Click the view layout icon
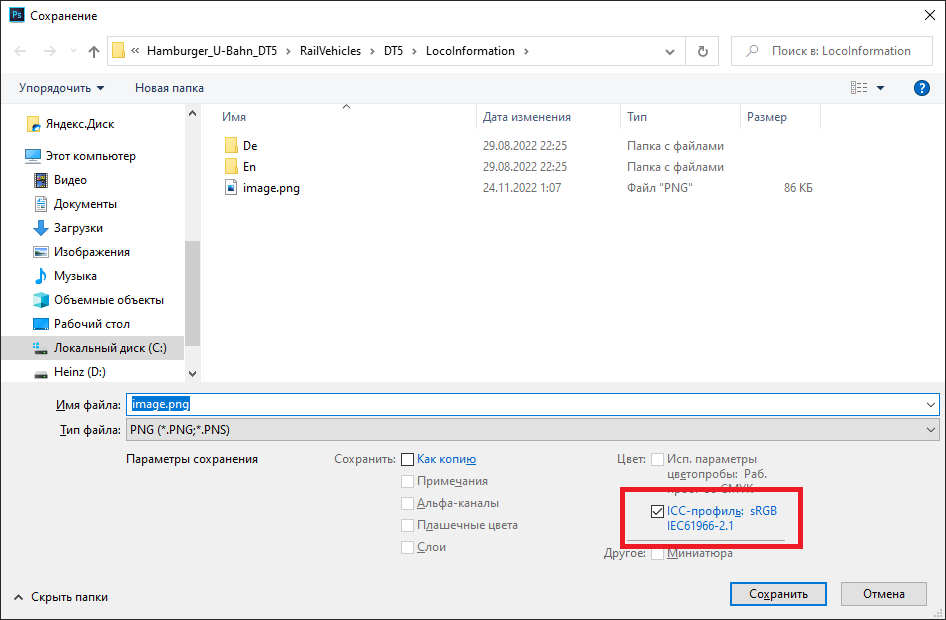Screen dimensions: 946x620 [x=859, y=88]
